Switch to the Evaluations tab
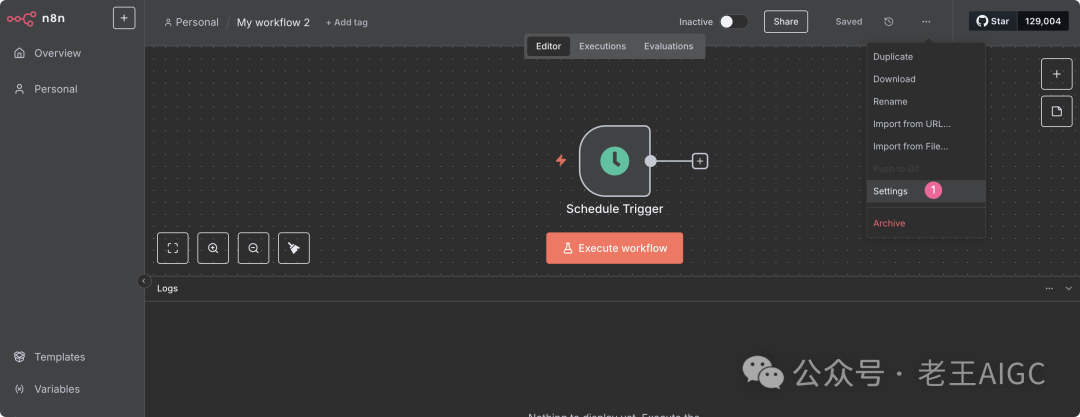This screenshot has height=417, width=1080. coord(669,46)
